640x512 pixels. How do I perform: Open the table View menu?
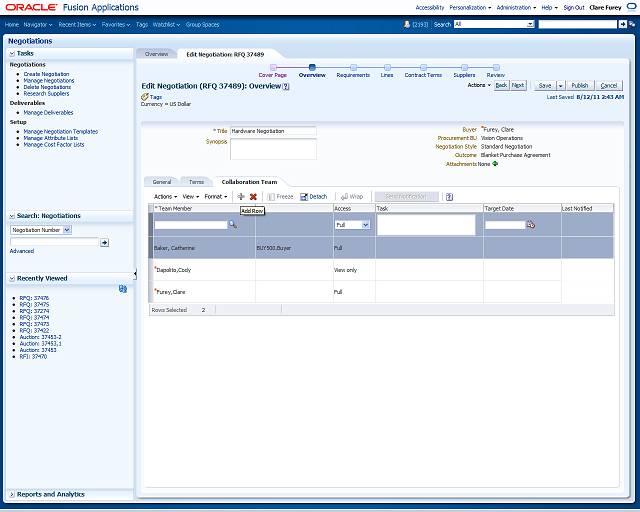191,196
